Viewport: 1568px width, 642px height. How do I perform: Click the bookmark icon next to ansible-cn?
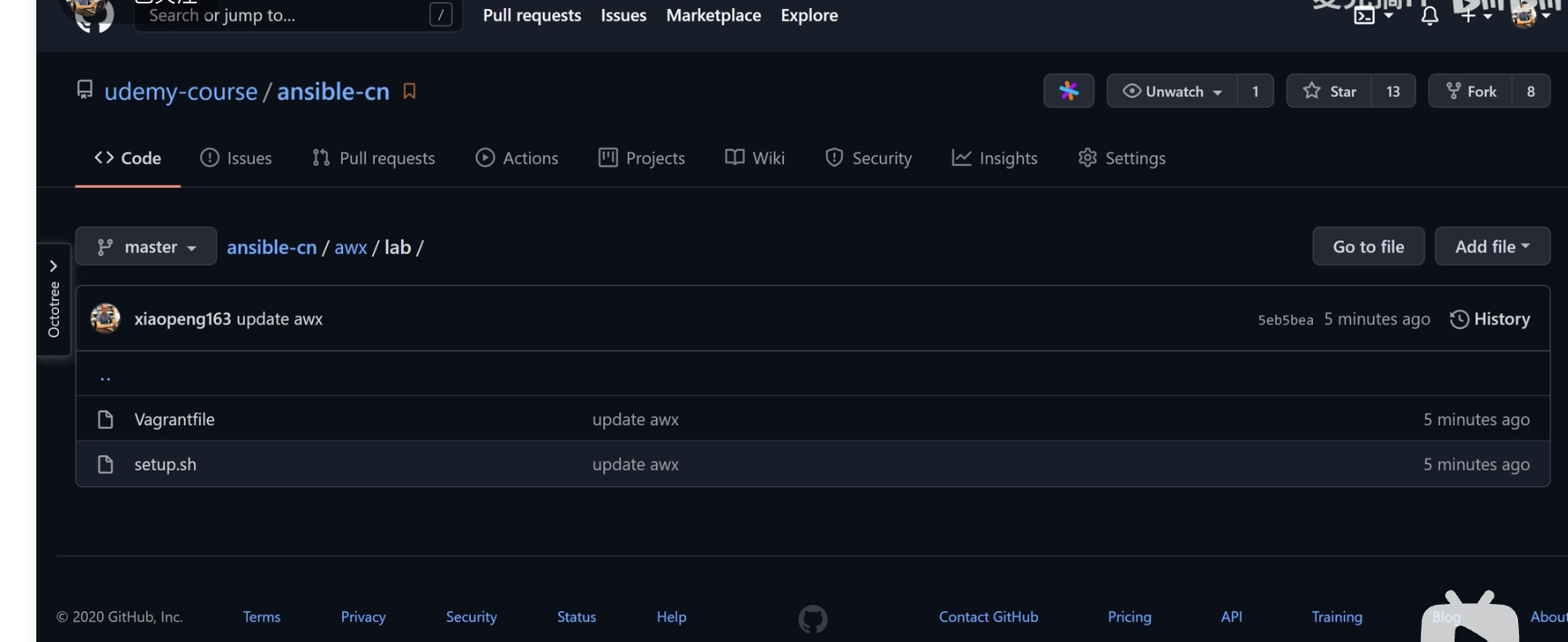click(x=409, y=91)
